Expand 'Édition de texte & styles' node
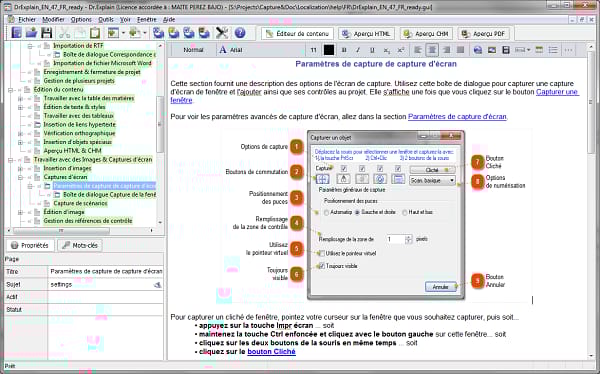The image size is (600, 374). (21, 107)
